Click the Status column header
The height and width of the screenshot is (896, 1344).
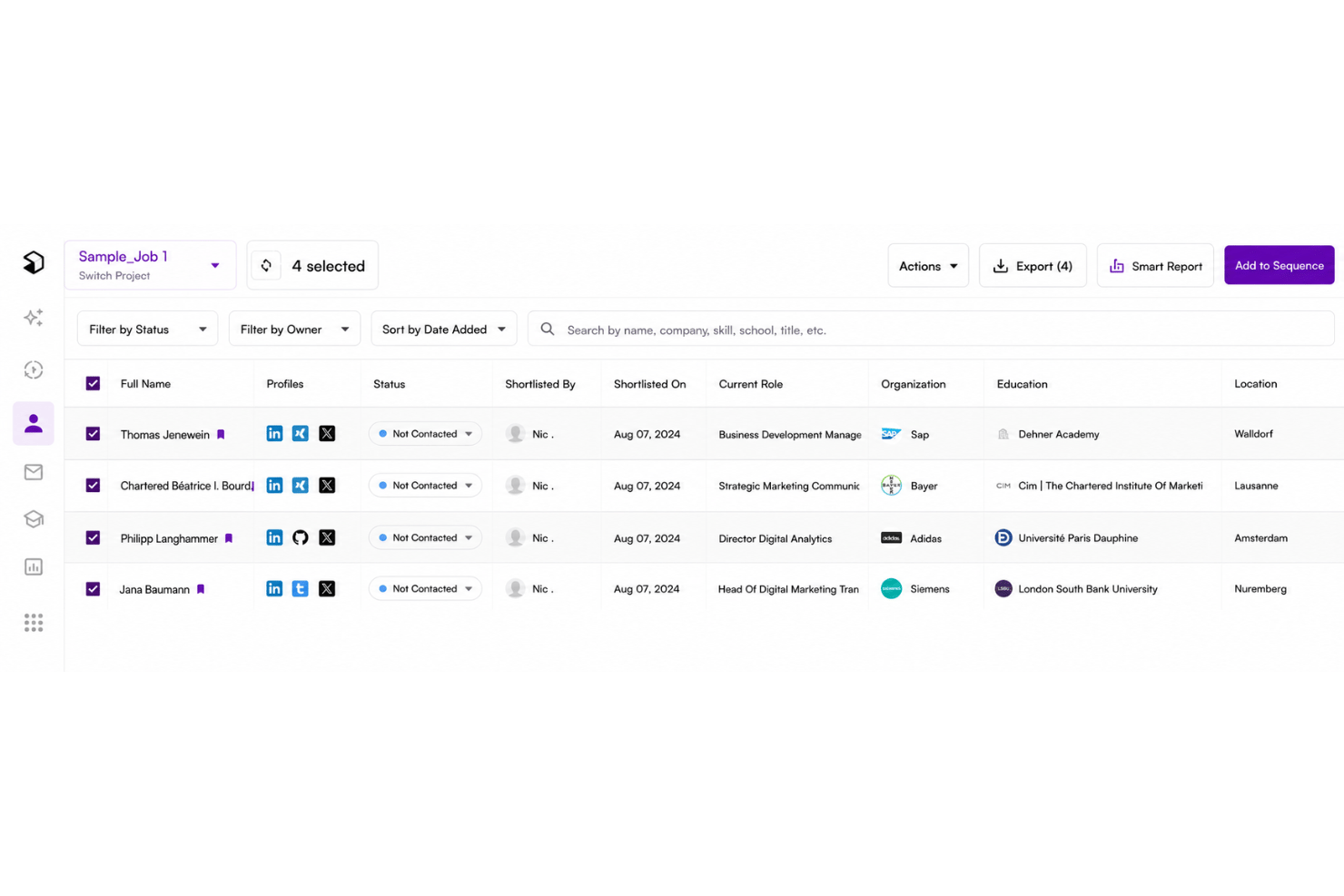coord(389,384)
